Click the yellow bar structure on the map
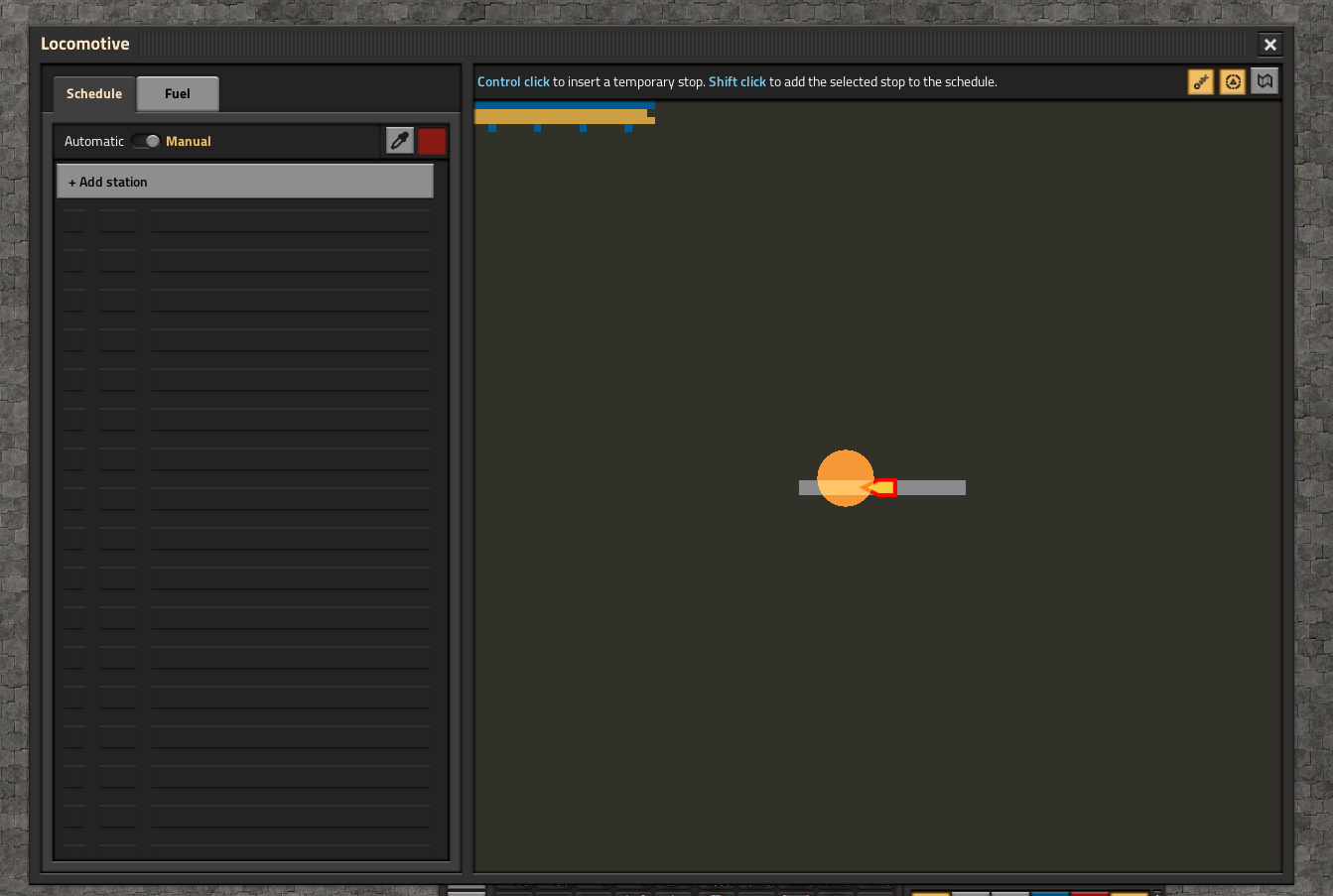This screenshot has width=1333, height=896. (562, 116)
